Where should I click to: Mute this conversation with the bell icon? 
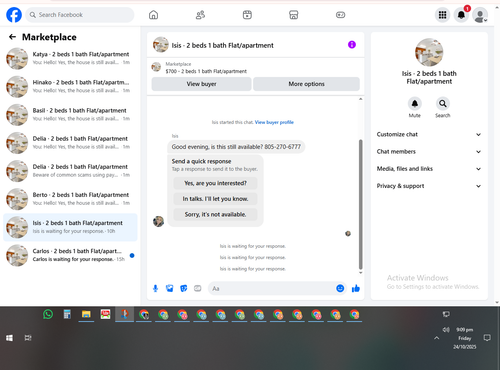pyautogui.click(x=415, y=104)
